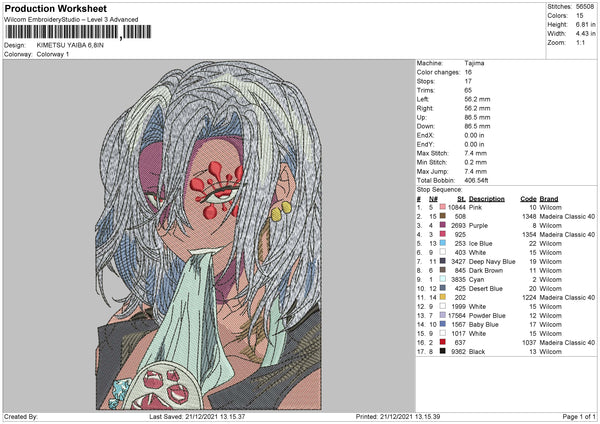
Task: Select the Cyan thread color swatch
Action: [x=443, y=279]
